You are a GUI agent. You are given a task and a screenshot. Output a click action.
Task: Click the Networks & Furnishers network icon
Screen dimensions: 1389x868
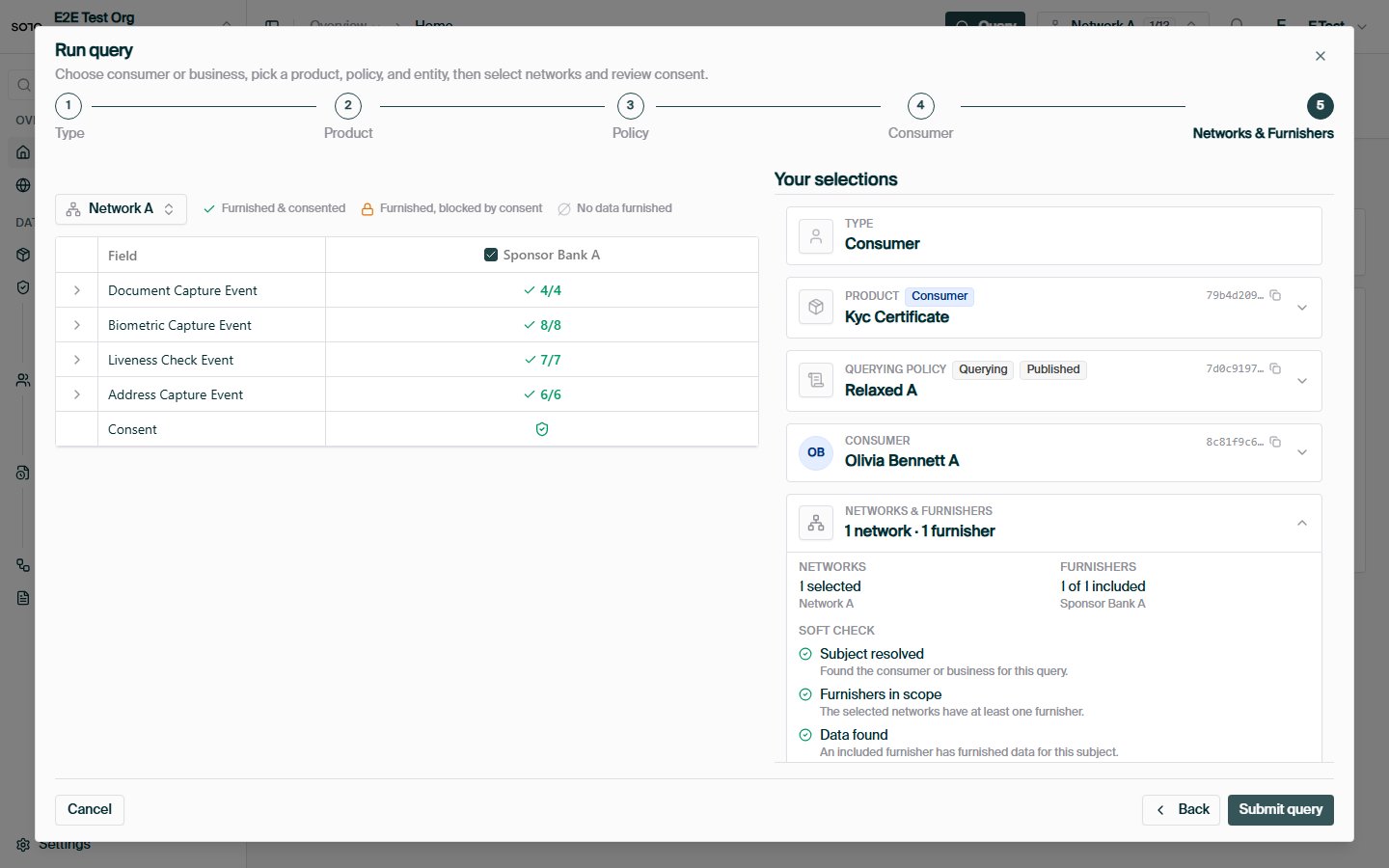pos(816,523)
